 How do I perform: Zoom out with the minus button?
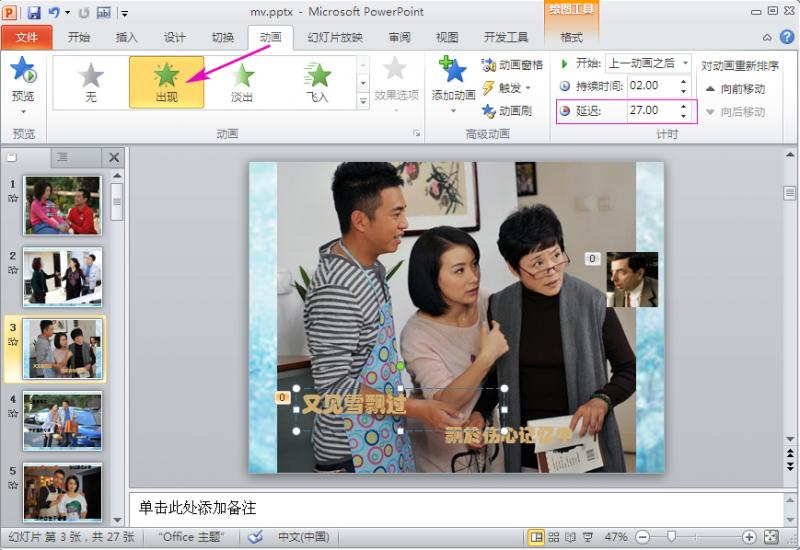(643, 537)
